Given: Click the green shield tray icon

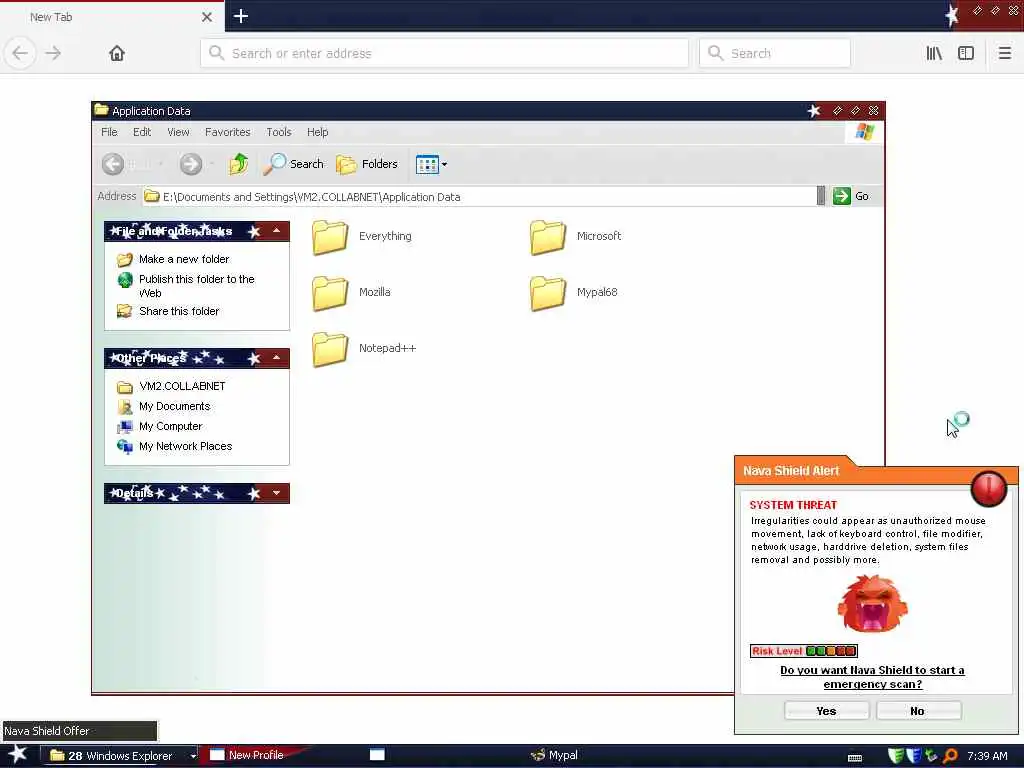Looking at the screenshot, I should [896, 756].
